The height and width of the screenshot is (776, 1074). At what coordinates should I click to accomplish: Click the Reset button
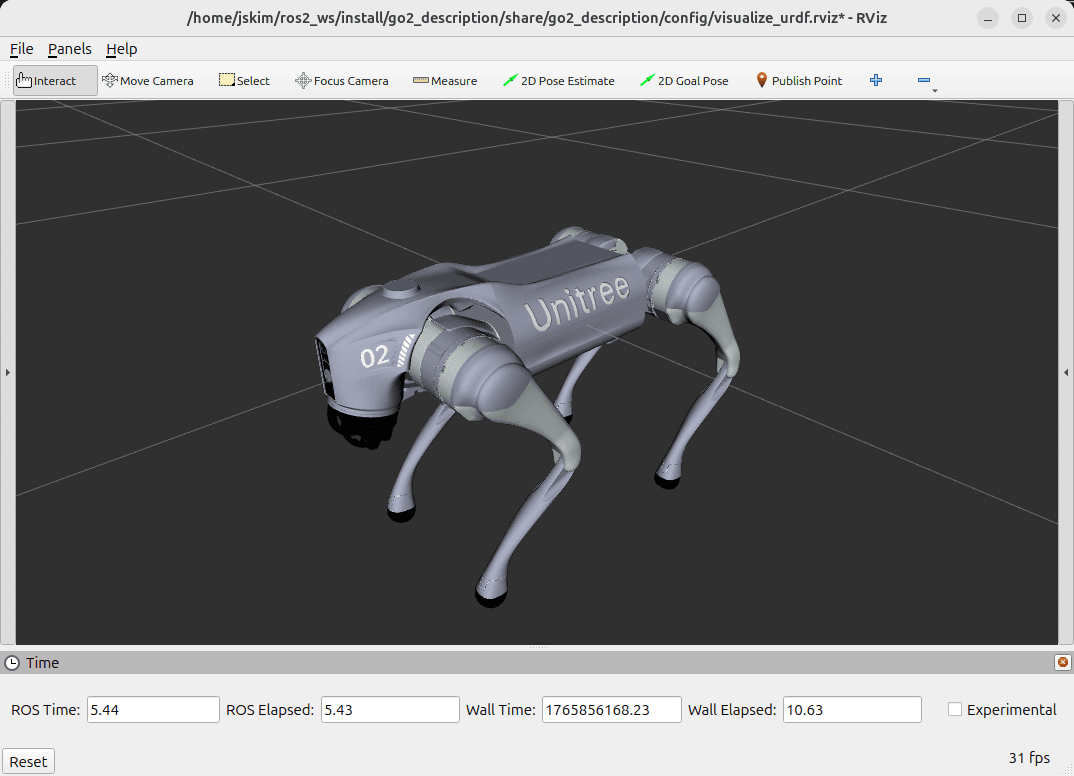pyautogui.click(x=28, y=762)
